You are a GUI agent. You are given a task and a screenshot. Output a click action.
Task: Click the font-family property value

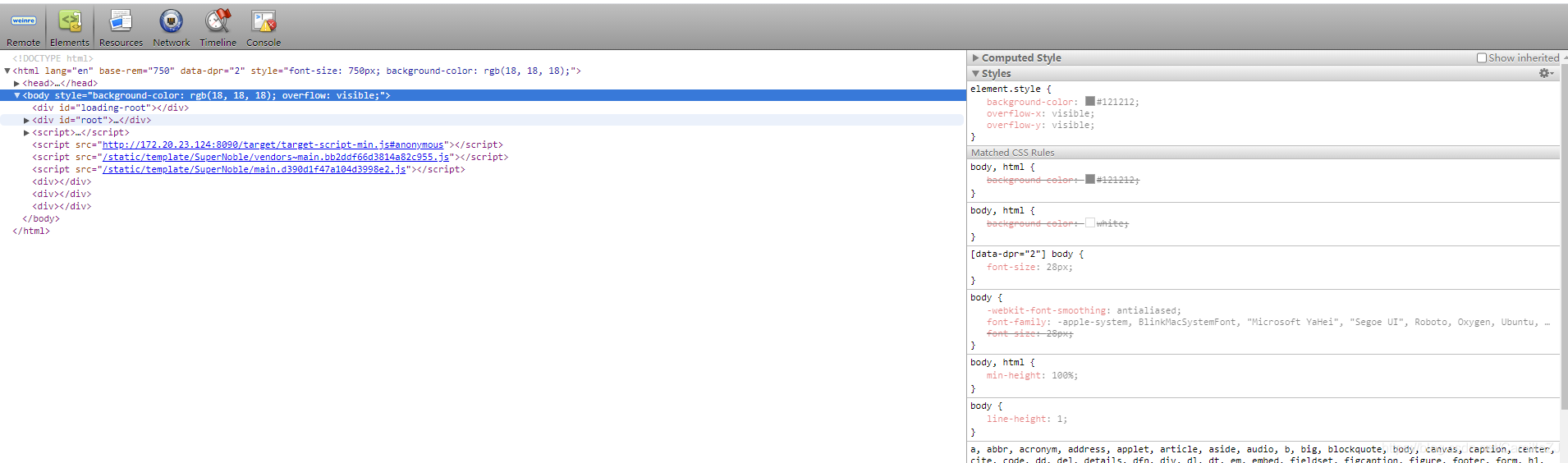pyautogui.click(x=1304, y=322)
